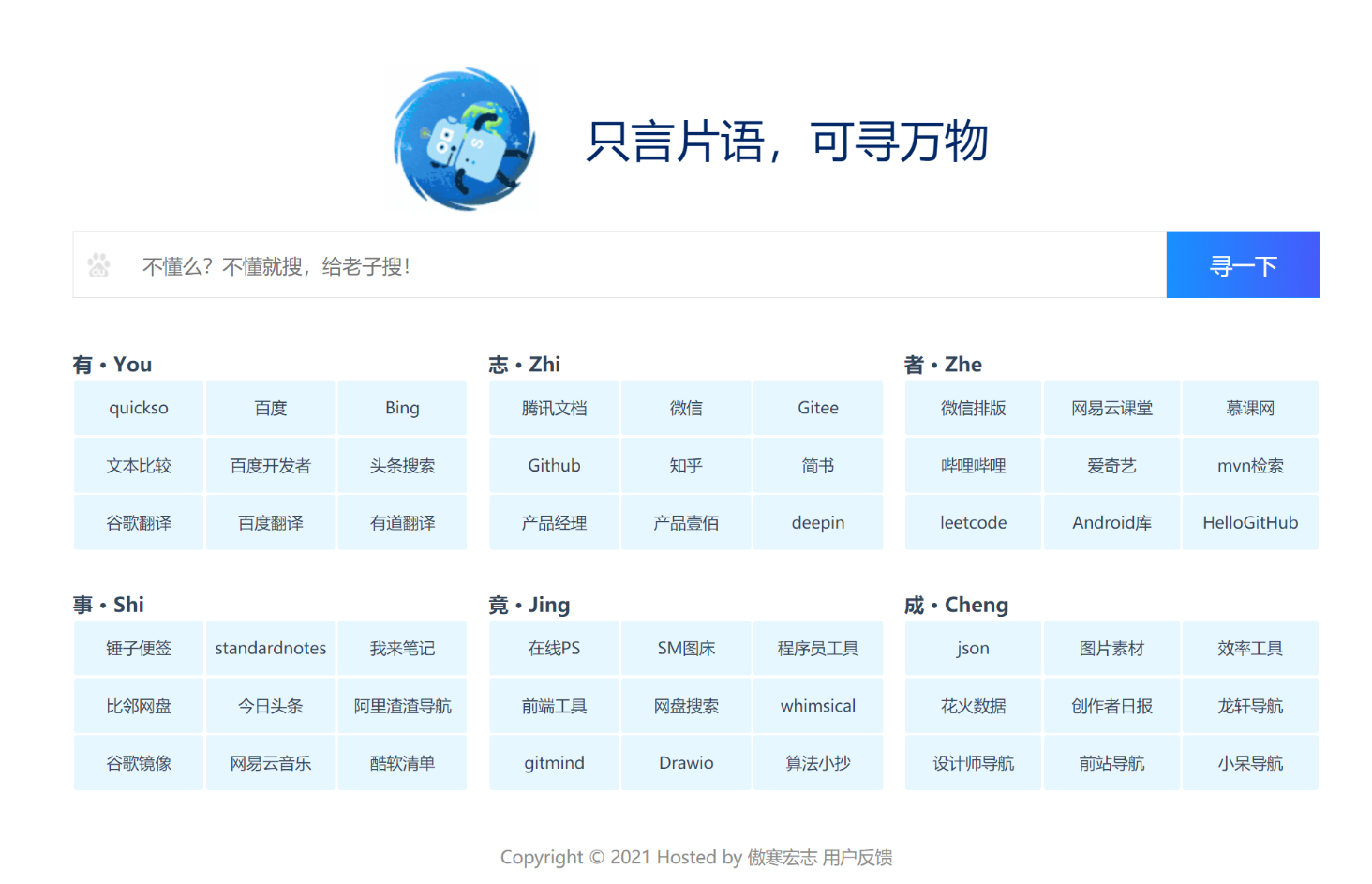Open 程序员工具

[x=818, y=649]
